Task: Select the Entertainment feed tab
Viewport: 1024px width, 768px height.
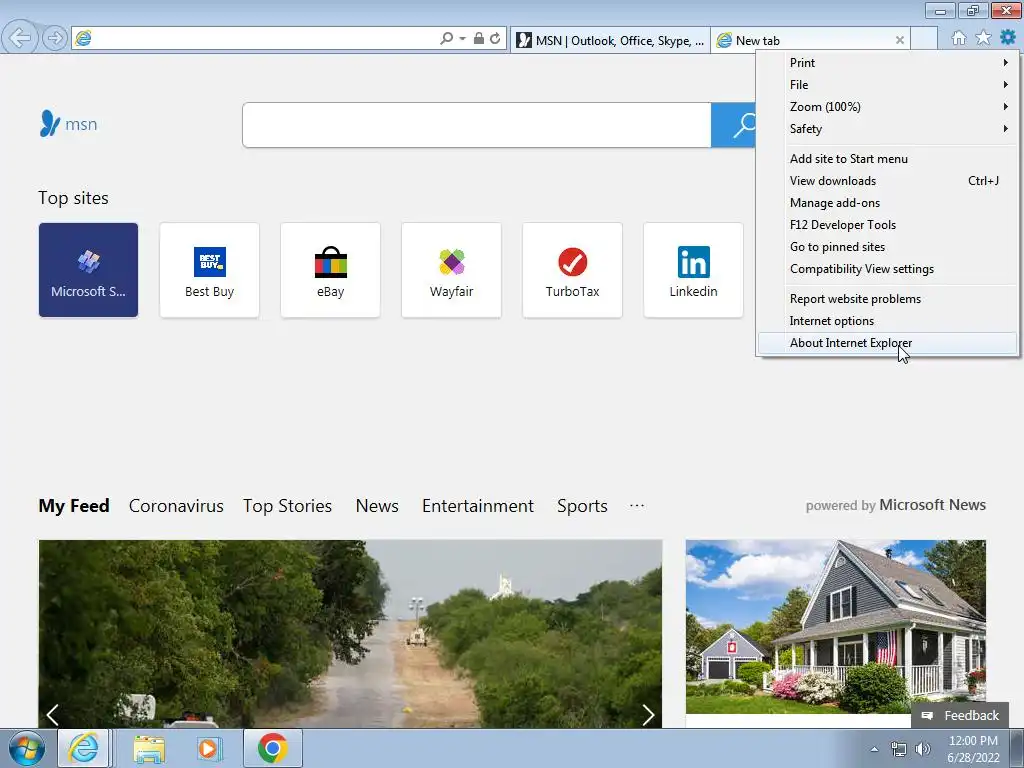Action: coord(478,506)
